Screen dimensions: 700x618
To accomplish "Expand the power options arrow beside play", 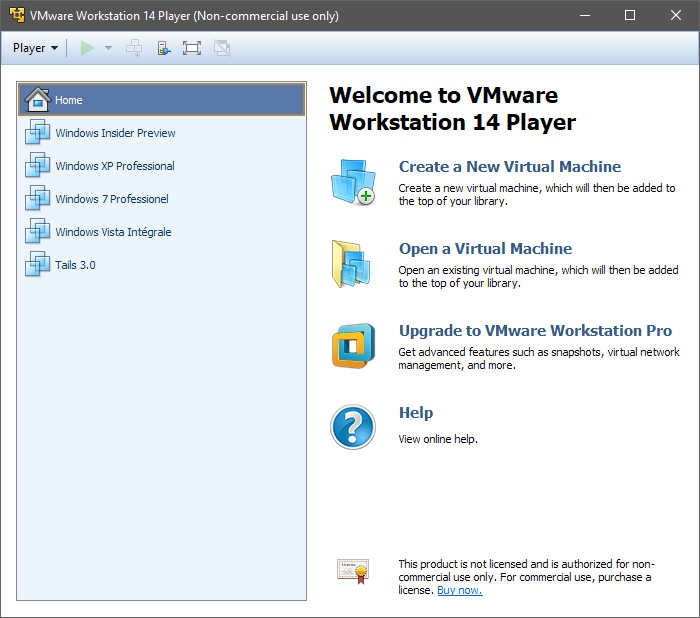I will point(108,48).
